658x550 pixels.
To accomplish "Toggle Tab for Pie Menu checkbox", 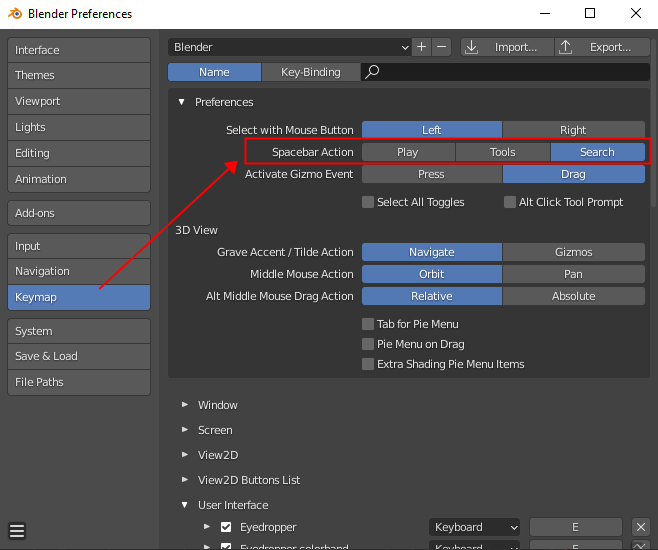I will click(368, 324).
